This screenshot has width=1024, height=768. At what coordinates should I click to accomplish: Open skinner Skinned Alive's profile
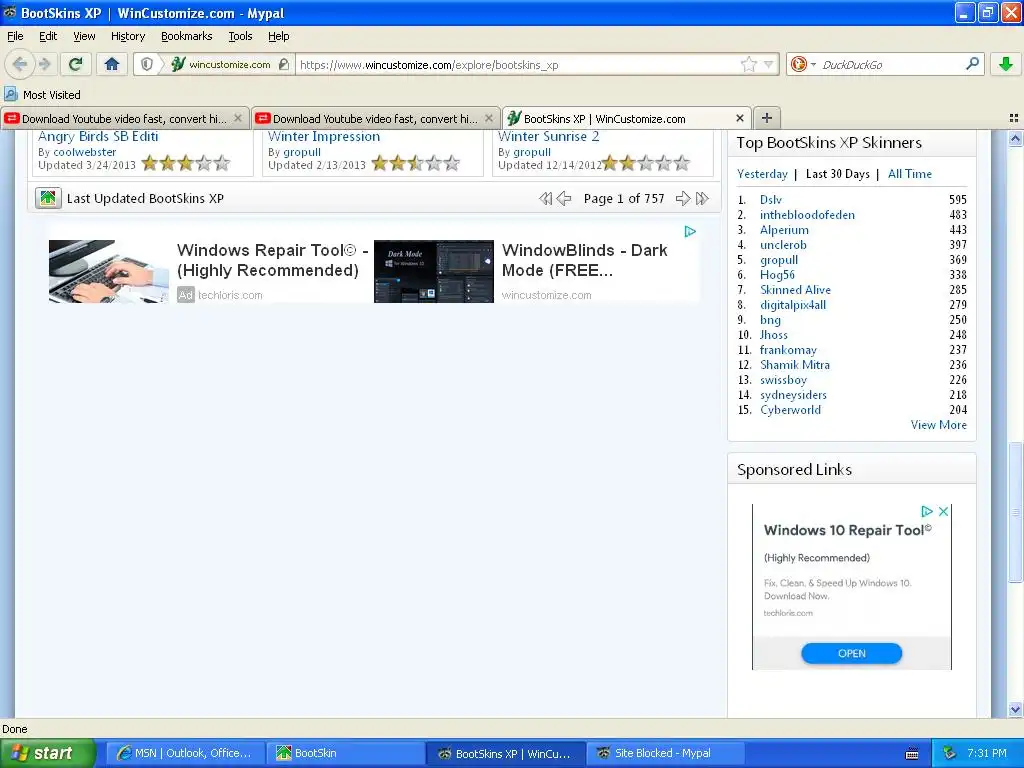coord(795,290)
